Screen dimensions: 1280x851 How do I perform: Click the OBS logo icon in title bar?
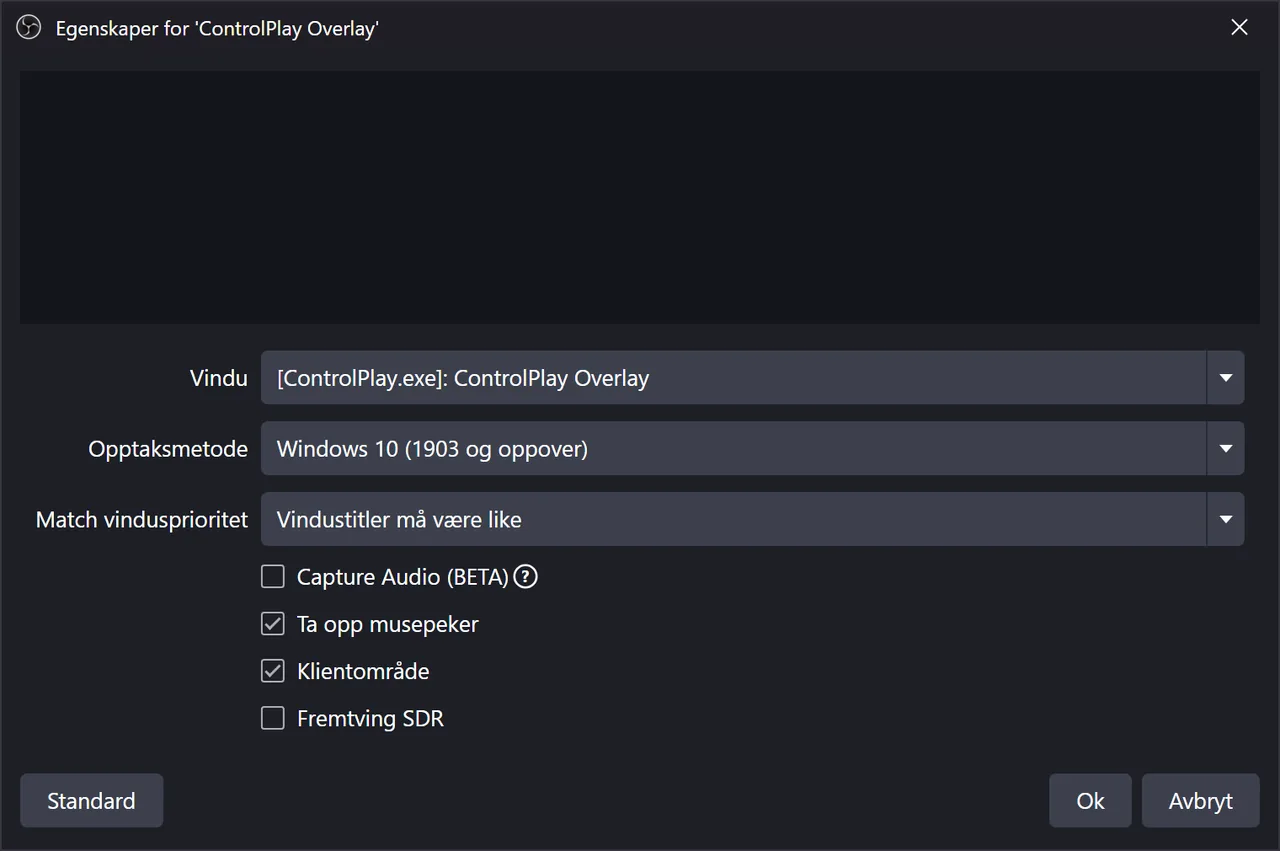pyautogui.click(x=29, y=28)
